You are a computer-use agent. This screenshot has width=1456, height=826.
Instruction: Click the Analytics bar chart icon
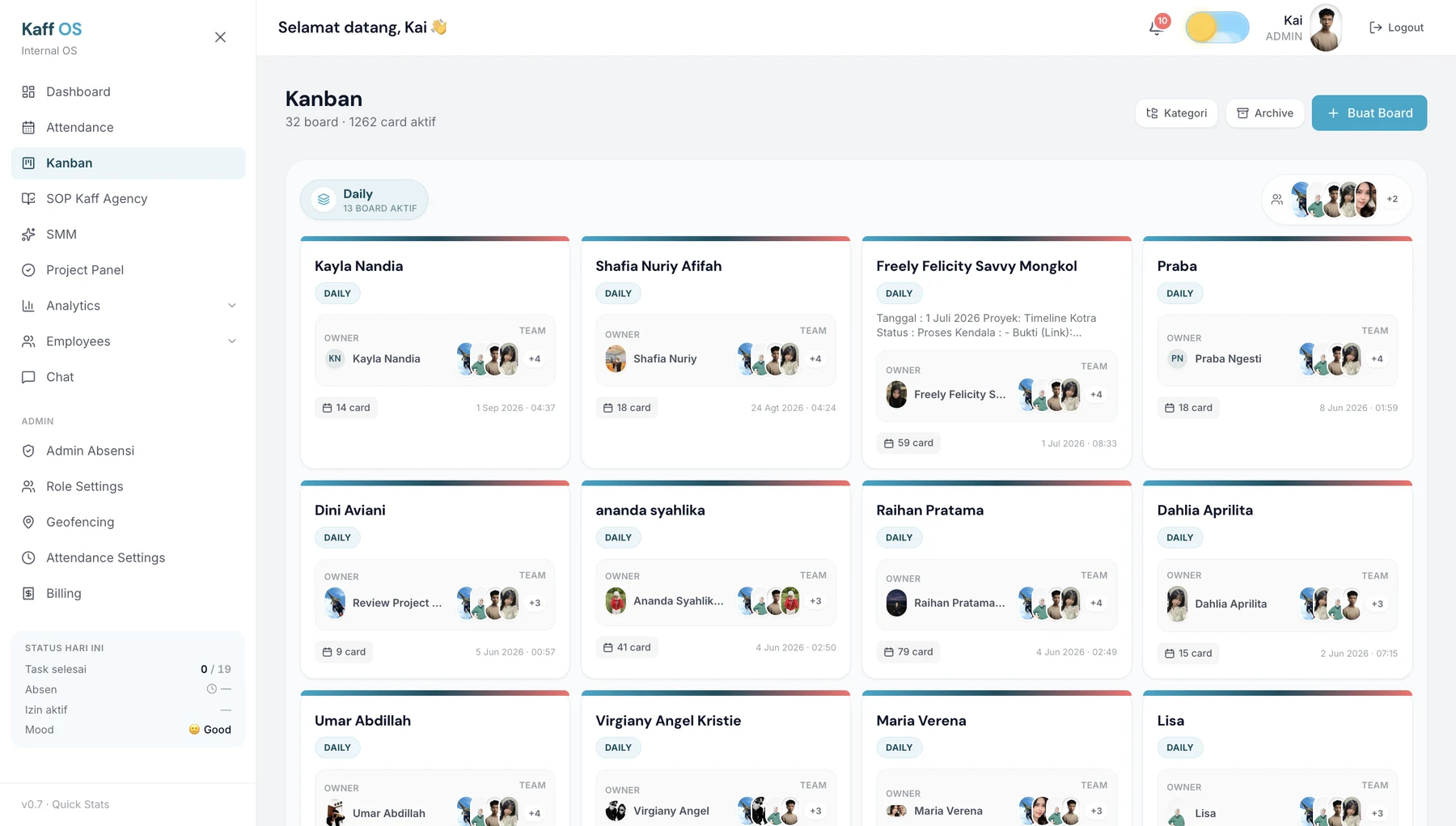[x=28, y=305]
